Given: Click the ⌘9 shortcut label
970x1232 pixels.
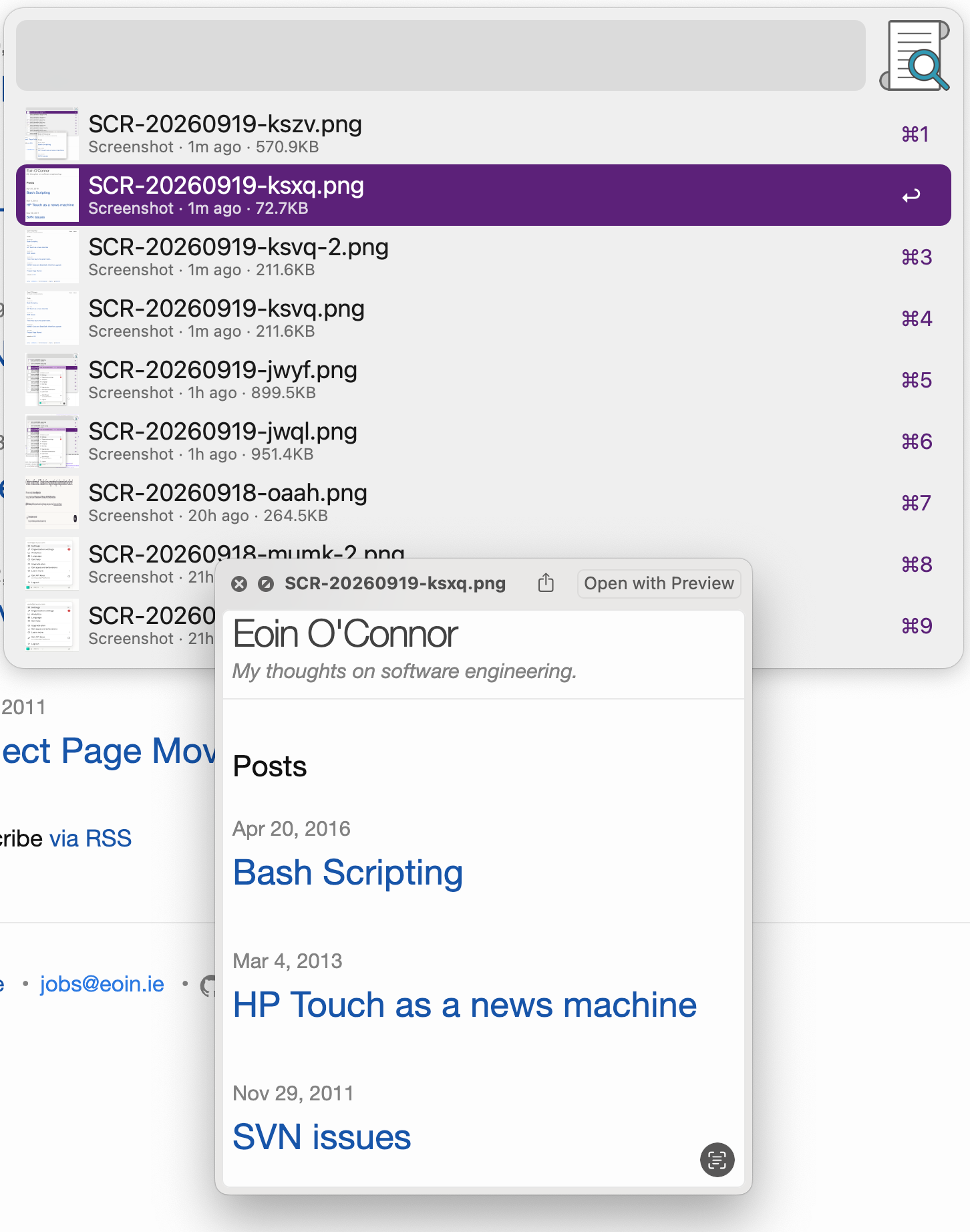Looking at the screenshot, I should 917,626.
